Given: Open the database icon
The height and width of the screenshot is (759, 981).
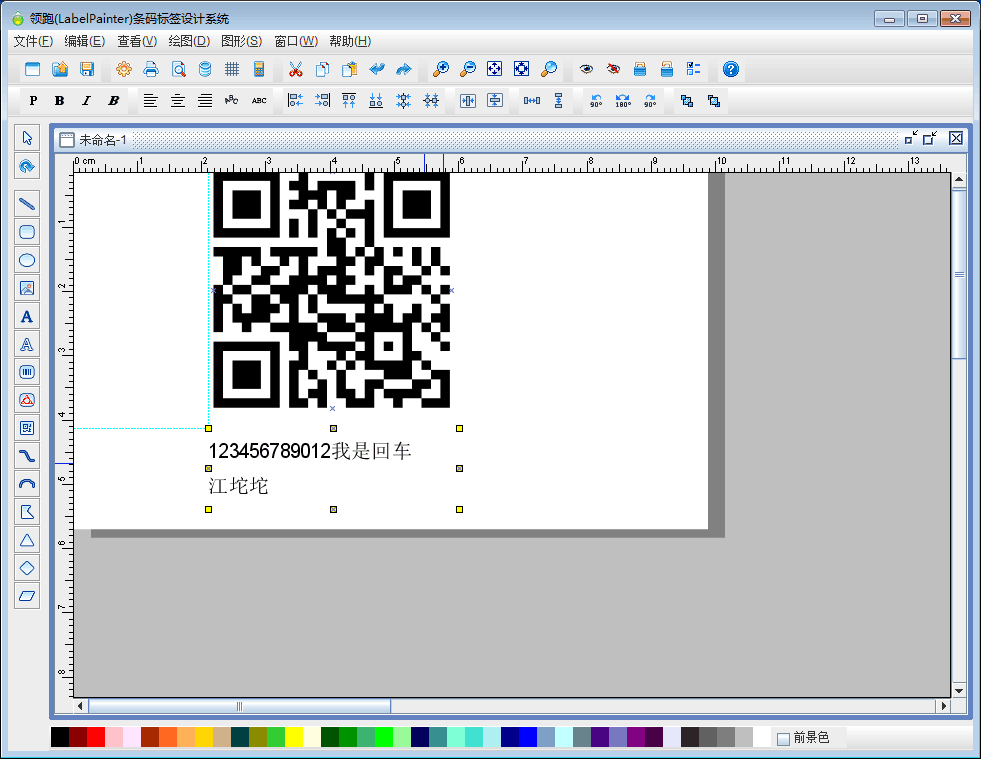Looking at the screenshot, I should pyautogui.click(x=205, y=69).
